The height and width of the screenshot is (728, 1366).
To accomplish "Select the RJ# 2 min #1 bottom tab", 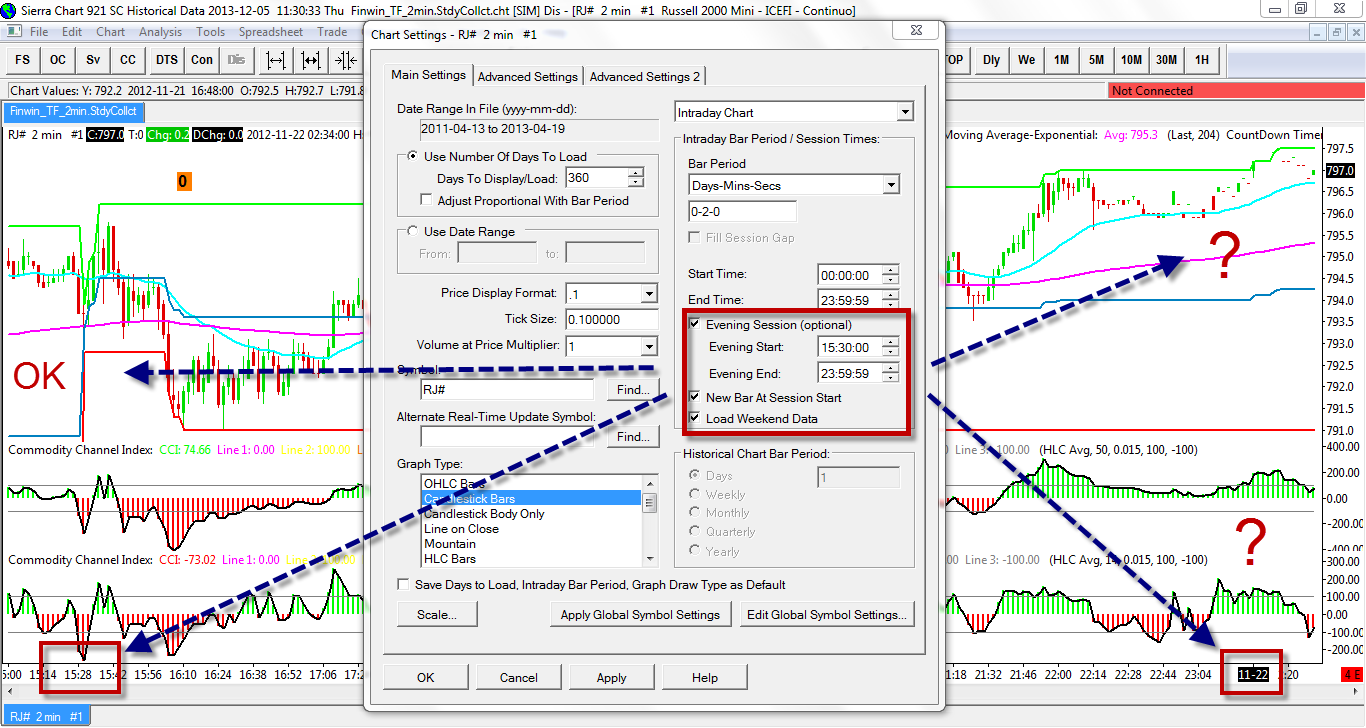I will (x=46, y=716).
